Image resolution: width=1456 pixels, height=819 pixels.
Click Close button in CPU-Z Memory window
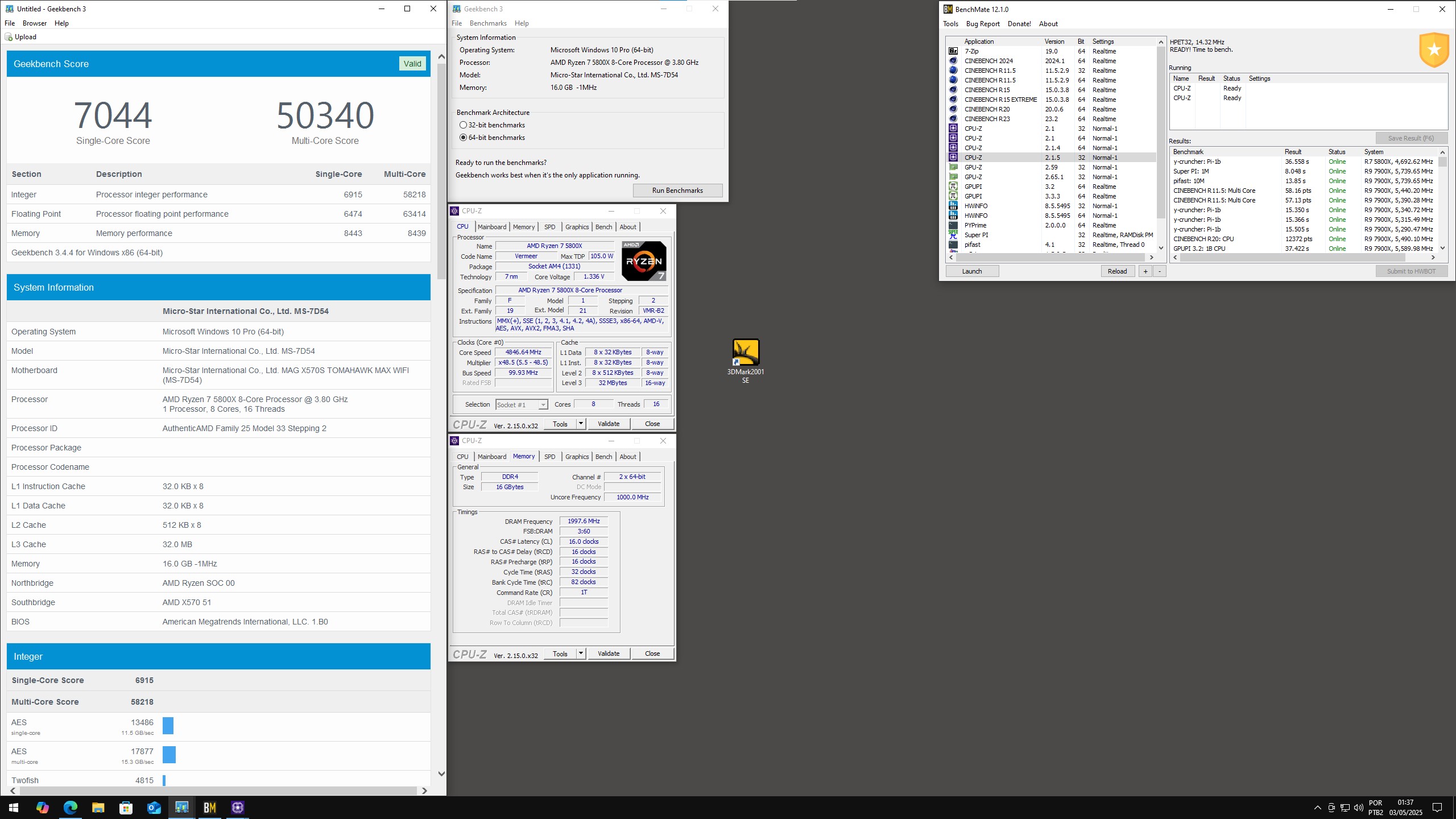click(x=652, y=653)
